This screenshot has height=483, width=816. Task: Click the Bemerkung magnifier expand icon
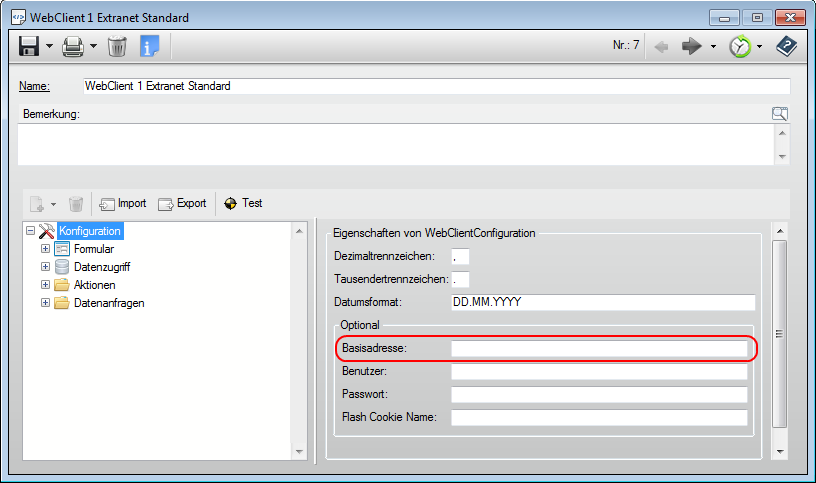coord(780,114)
